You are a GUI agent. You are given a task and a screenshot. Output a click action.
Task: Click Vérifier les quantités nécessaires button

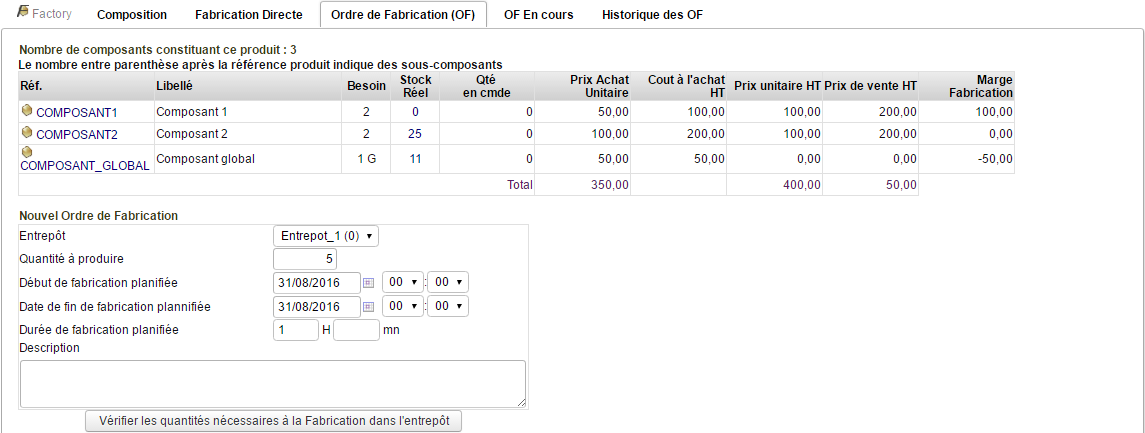pos(274,421)
